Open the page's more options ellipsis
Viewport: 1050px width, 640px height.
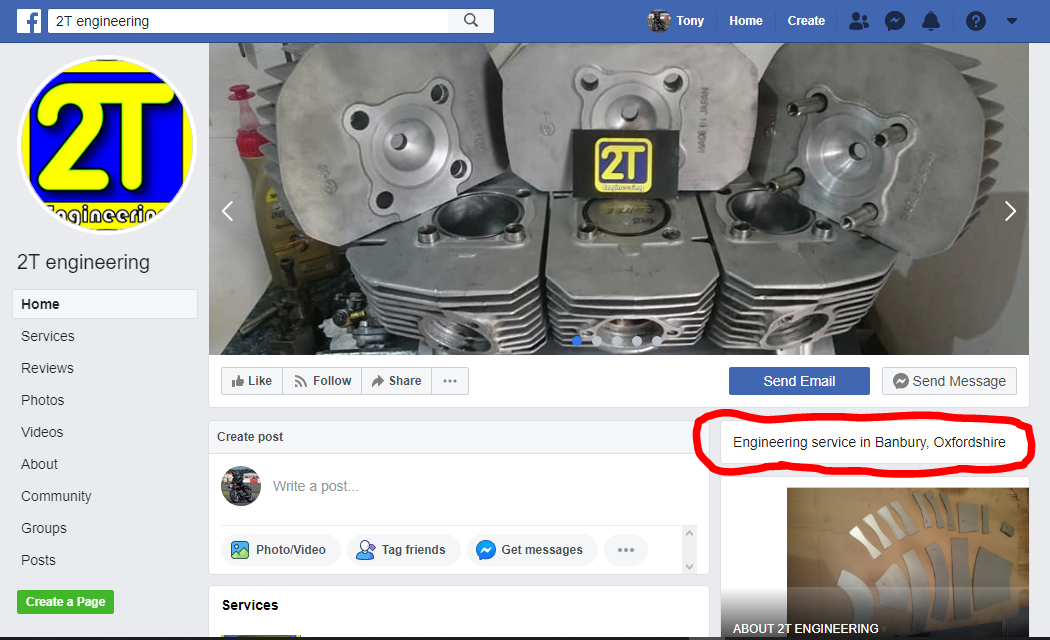tap(450, 381)
